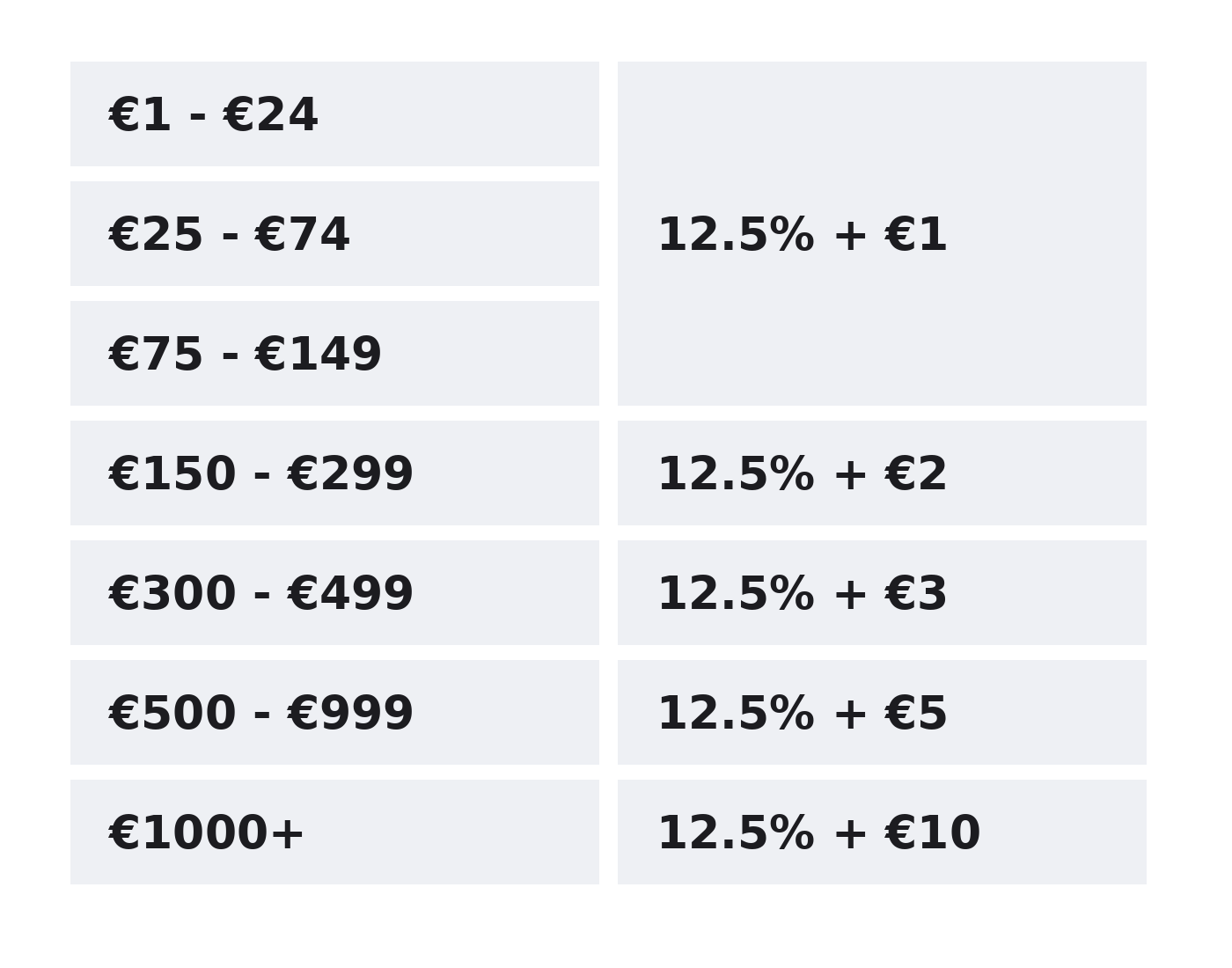Click the €74 upper bound amount
Viewport: 1232px width, 968px height.
tap(303, 235)
